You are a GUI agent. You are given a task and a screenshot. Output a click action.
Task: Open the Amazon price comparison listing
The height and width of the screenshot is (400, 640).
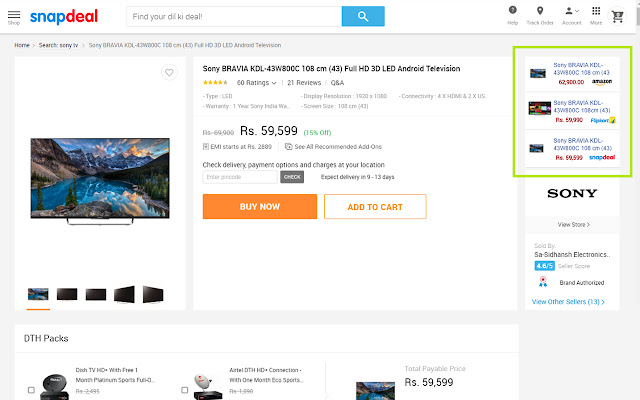click(573, 73)
